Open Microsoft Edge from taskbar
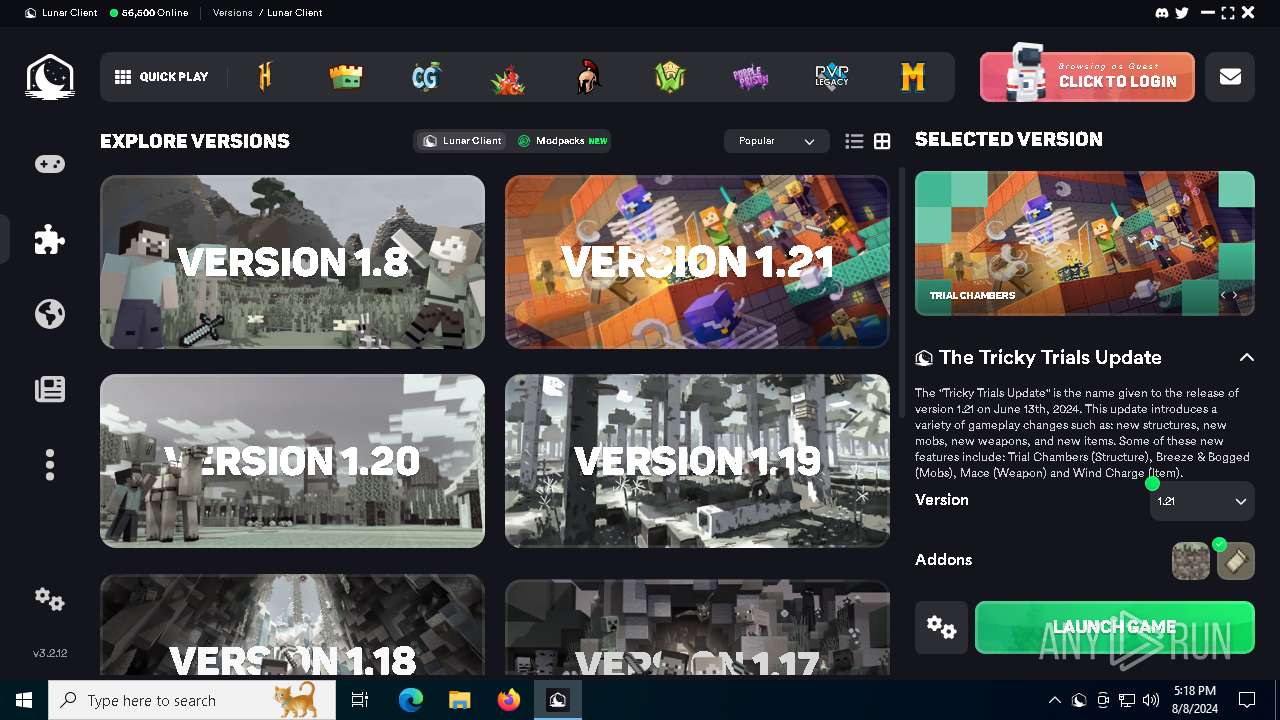Image resolution: width=1280 pixels, height=720 pixels. (x=410, y=700)
